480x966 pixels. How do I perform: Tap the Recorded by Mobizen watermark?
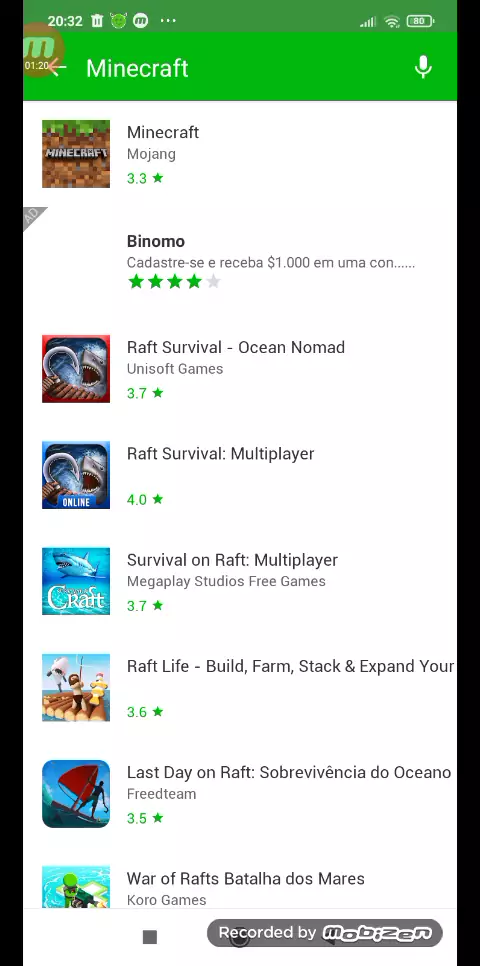coord(325,933)
